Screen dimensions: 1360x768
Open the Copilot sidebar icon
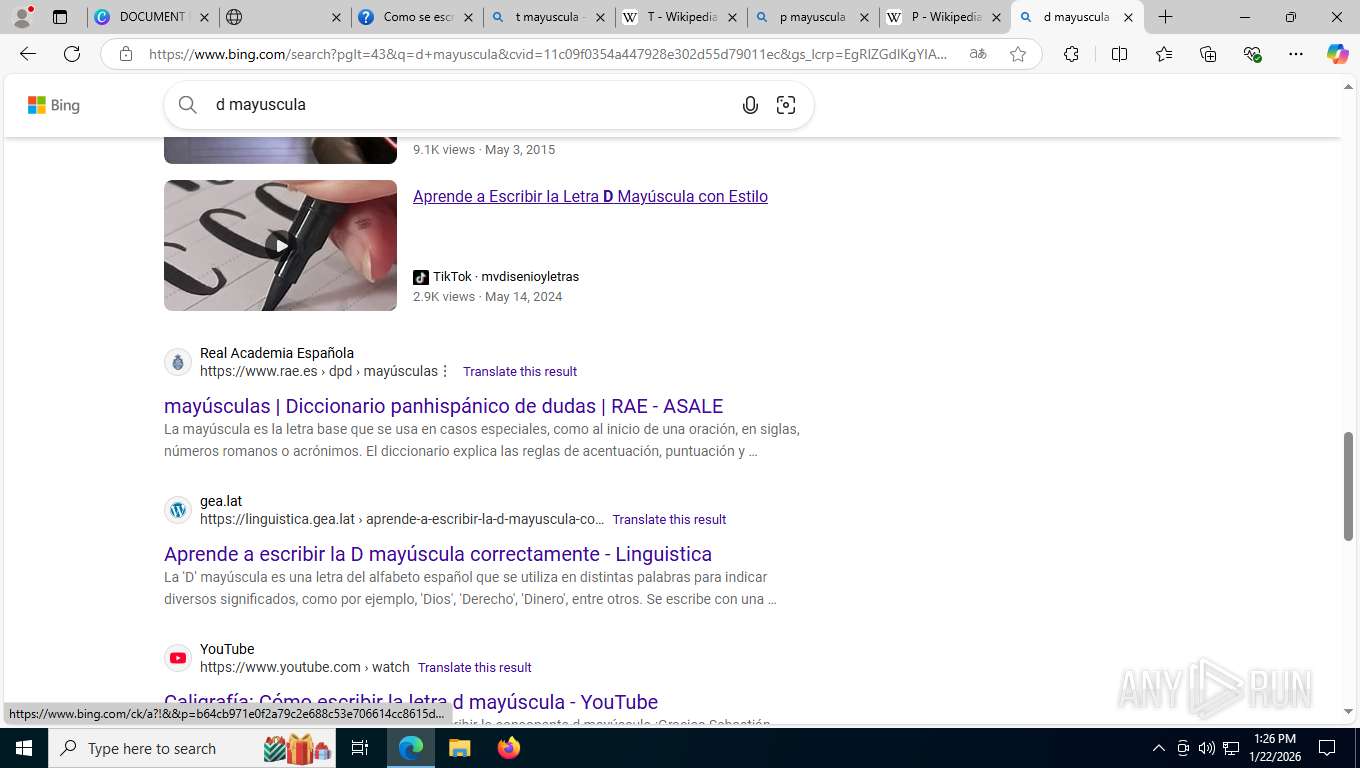pyautogui.click(x=1337, y=54)
